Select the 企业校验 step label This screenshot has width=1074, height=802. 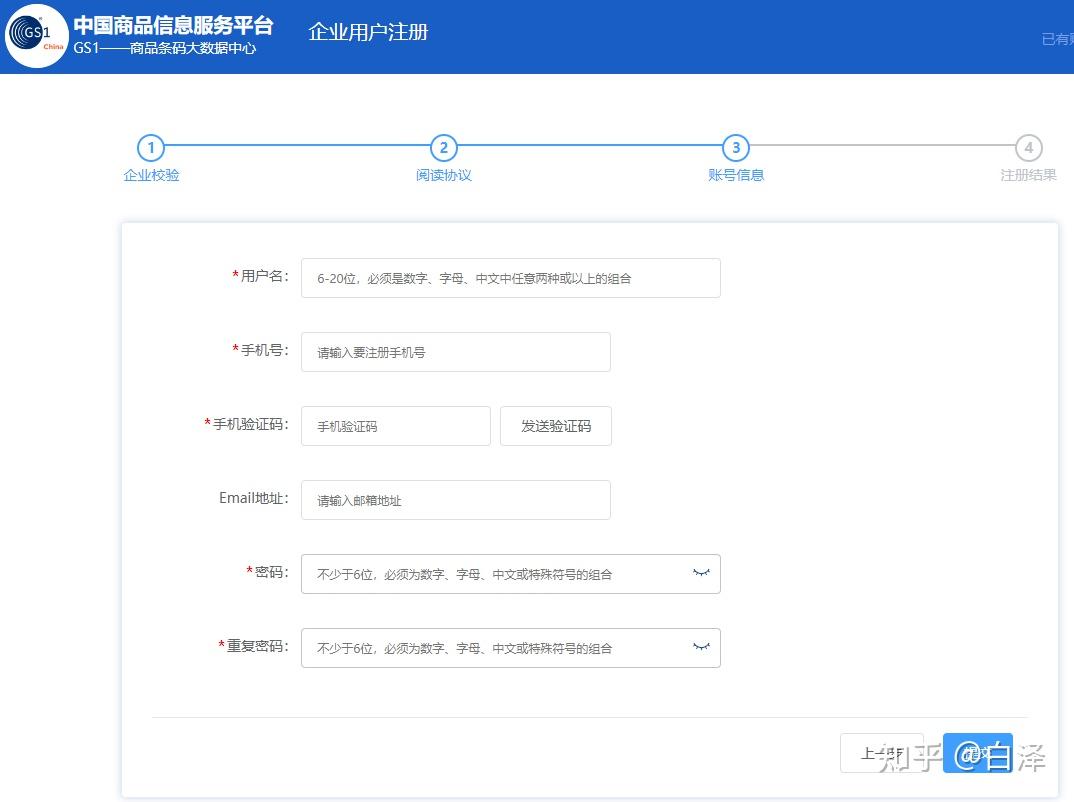pyautogui.click(x=151, y=175)
